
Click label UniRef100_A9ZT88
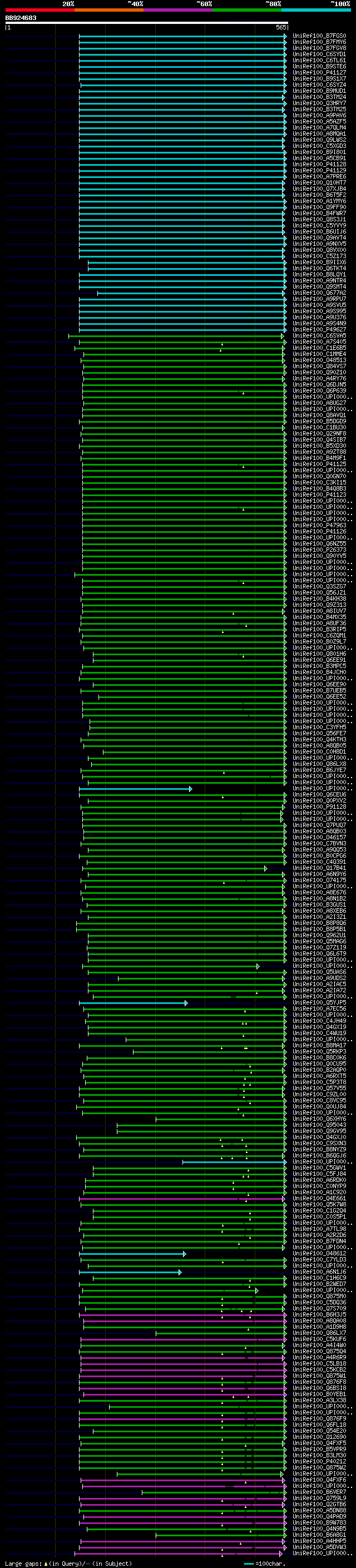click(x=319, y=452)
